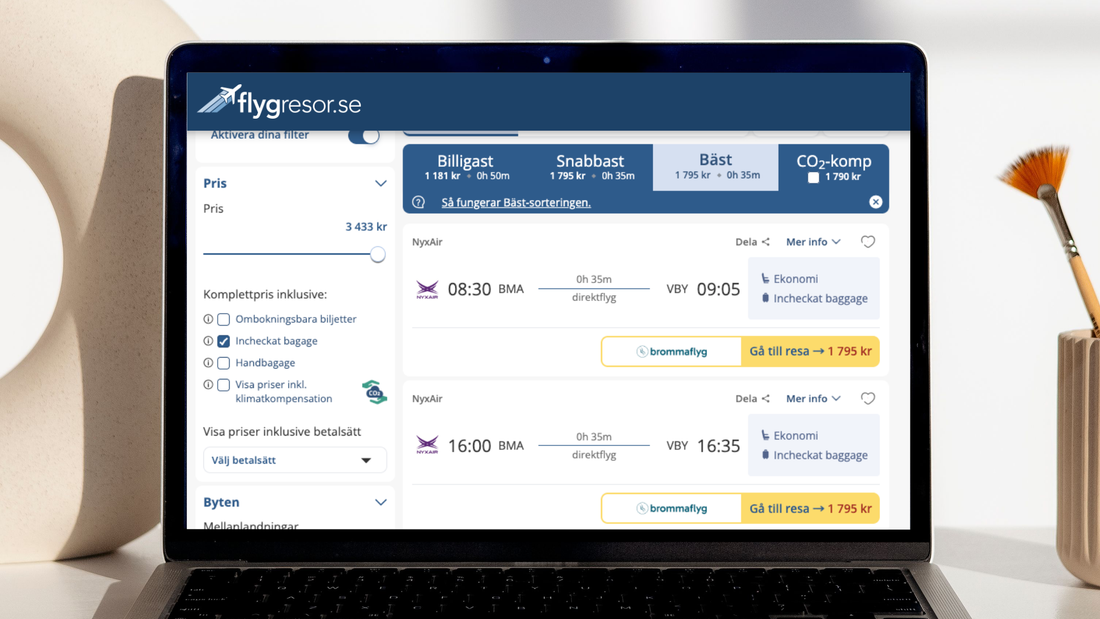Collapse the Byten filter section
Viewport: 1100px width, 619px height.
pos(380,502)
